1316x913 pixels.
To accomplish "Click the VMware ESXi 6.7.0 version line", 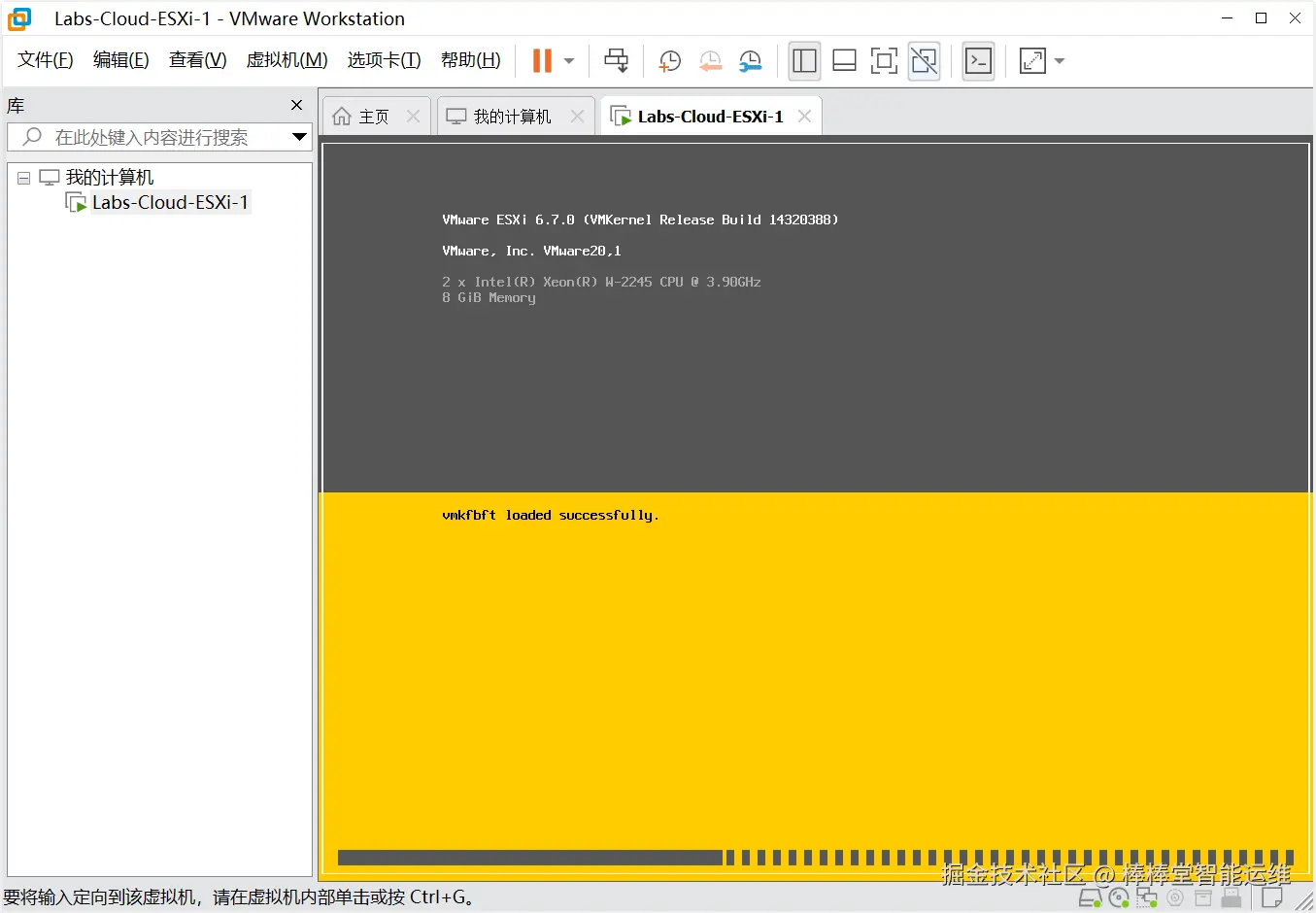I will pyautogui.click(x=640, y=220).
